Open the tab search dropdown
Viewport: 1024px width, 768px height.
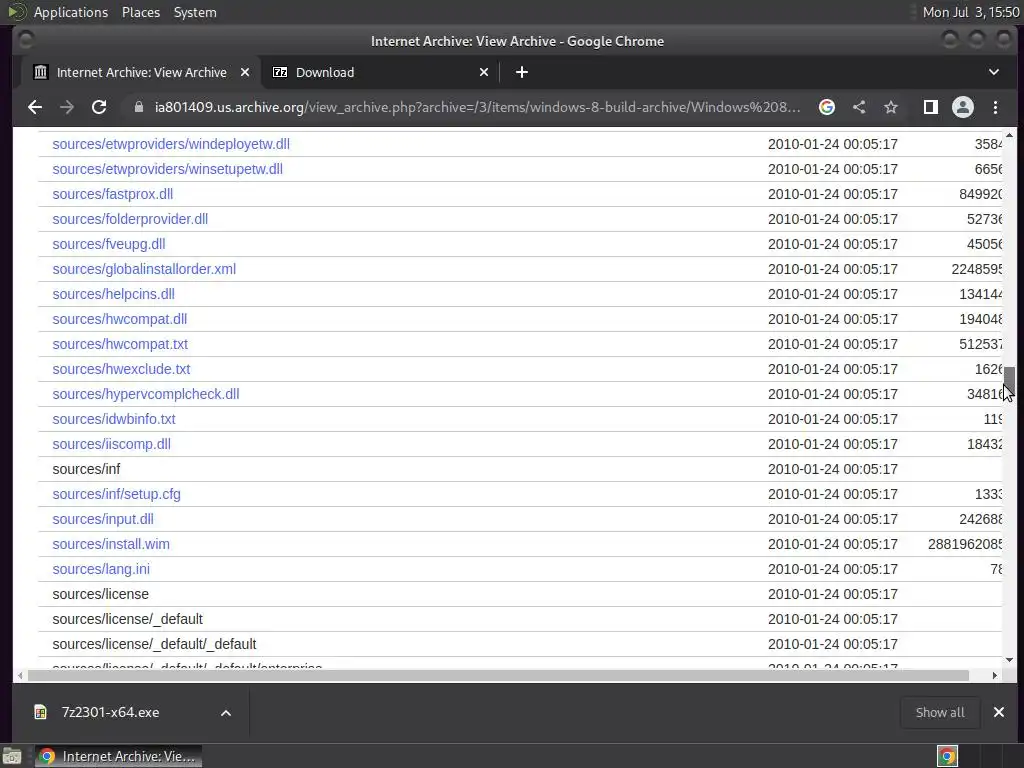pos(993,72)
